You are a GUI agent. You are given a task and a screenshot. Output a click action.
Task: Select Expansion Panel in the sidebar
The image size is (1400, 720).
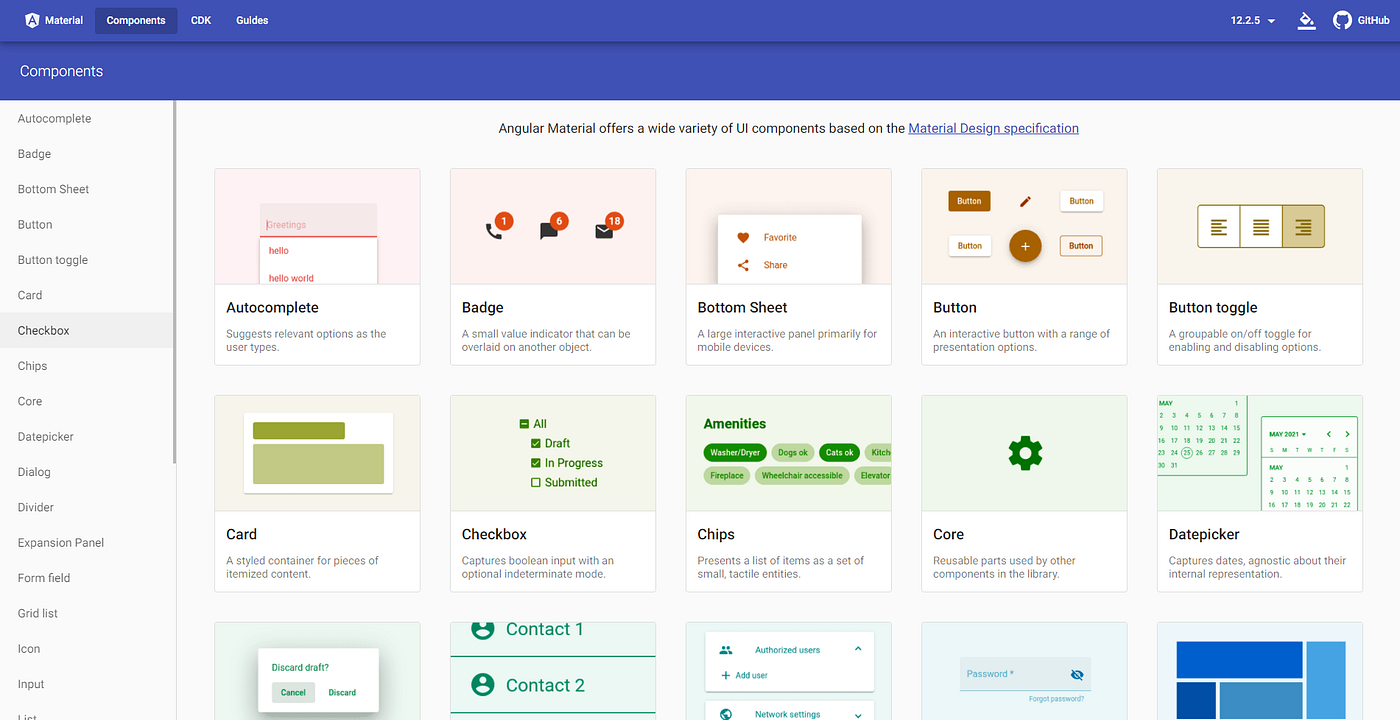pos(87,543)
